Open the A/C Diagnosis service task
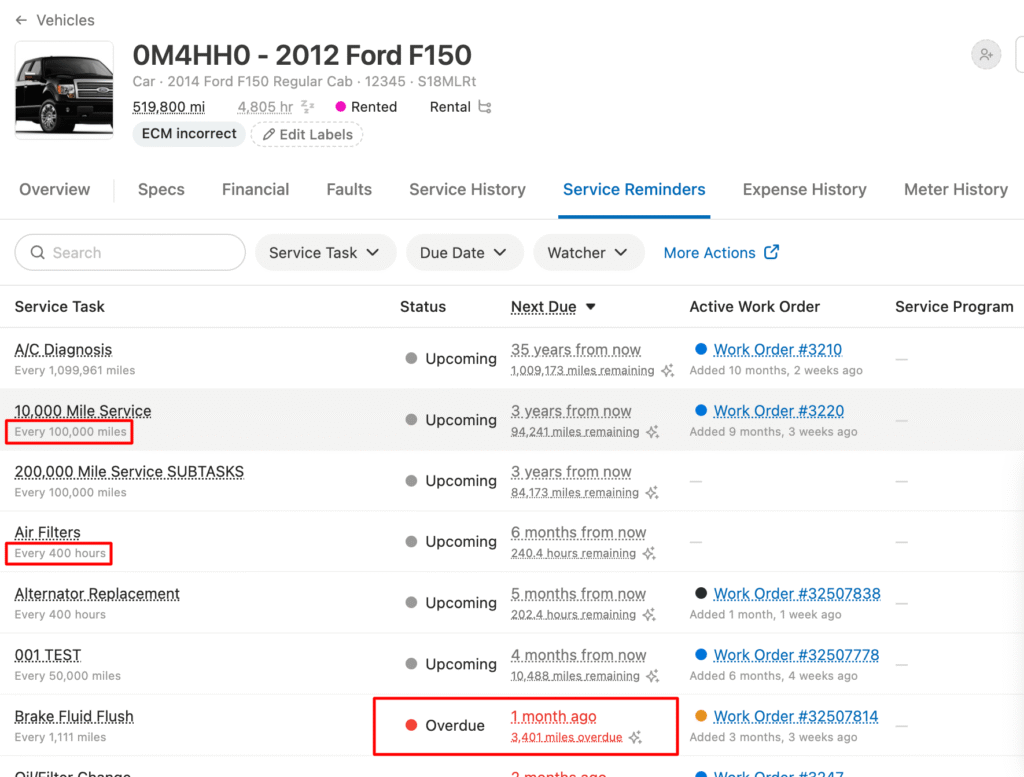1024x777 pixels. click(63, 349)
